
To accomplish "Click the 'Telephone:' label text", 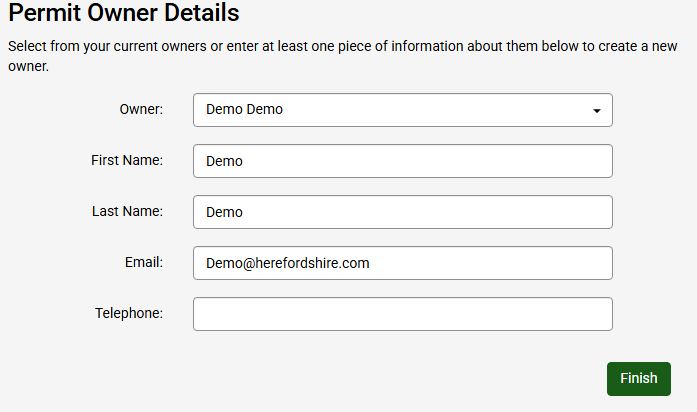I will coord(129,313).
